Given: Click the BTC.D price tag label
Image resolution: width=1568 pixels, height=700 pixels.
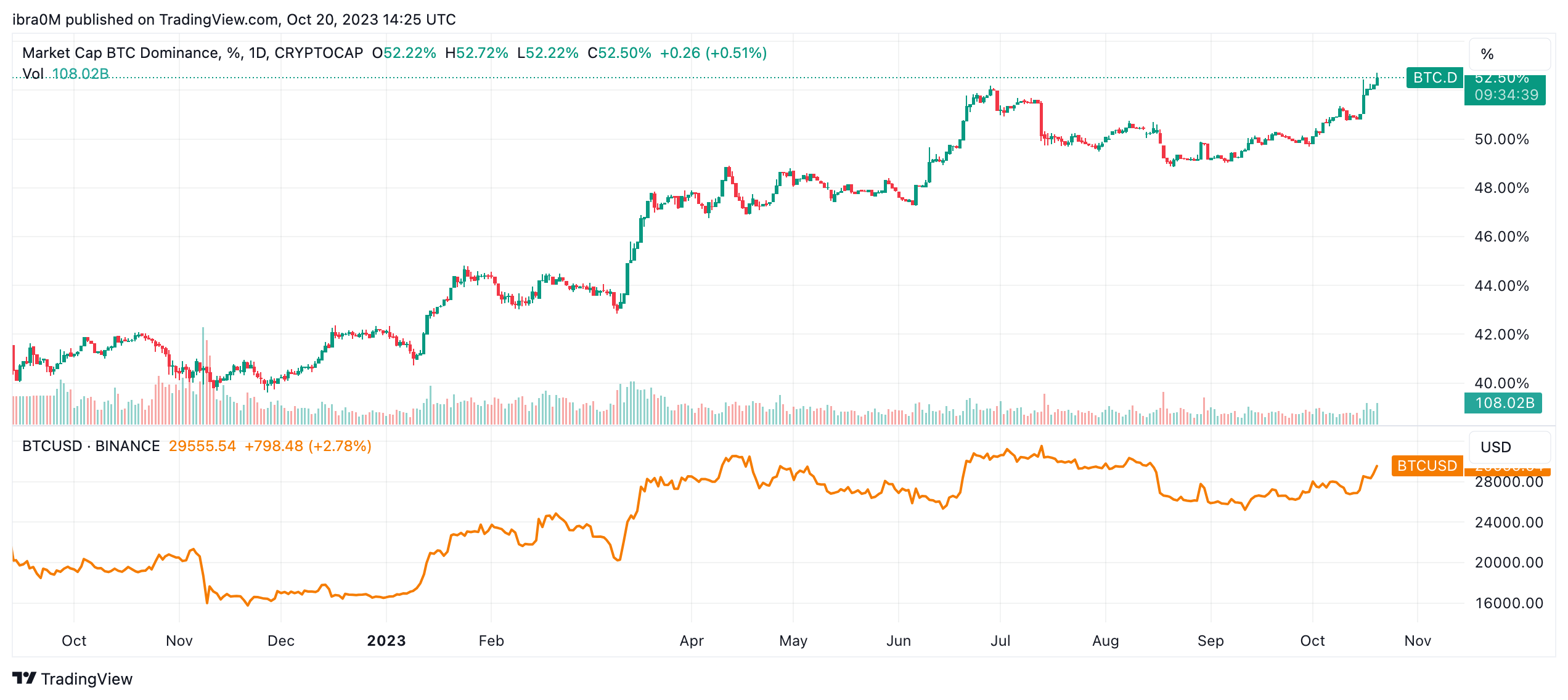Looking at the screenshot, I should click(1434, 78).
